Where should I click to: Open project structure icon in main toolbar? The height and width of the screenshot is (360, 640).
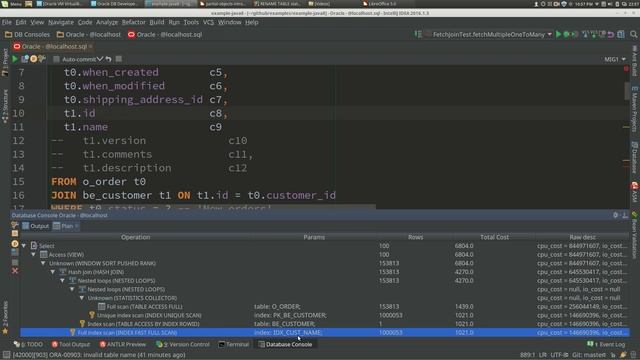621,34
